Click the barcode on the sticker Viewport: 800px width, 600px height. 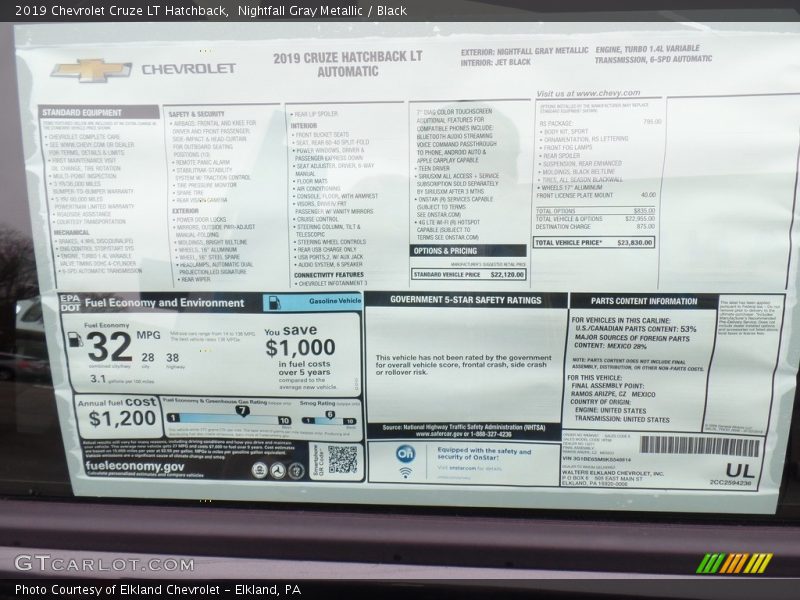point(700,446)
